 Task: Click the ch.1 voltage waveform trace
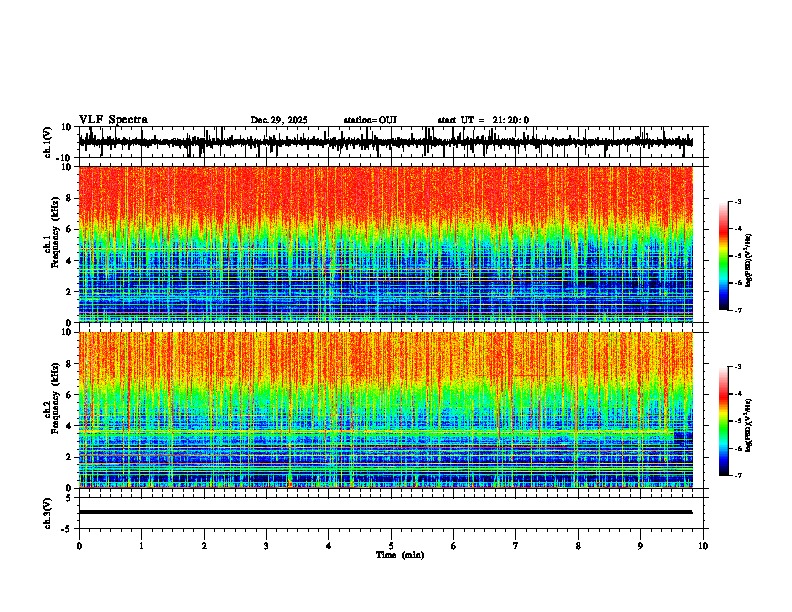[385, 142]
